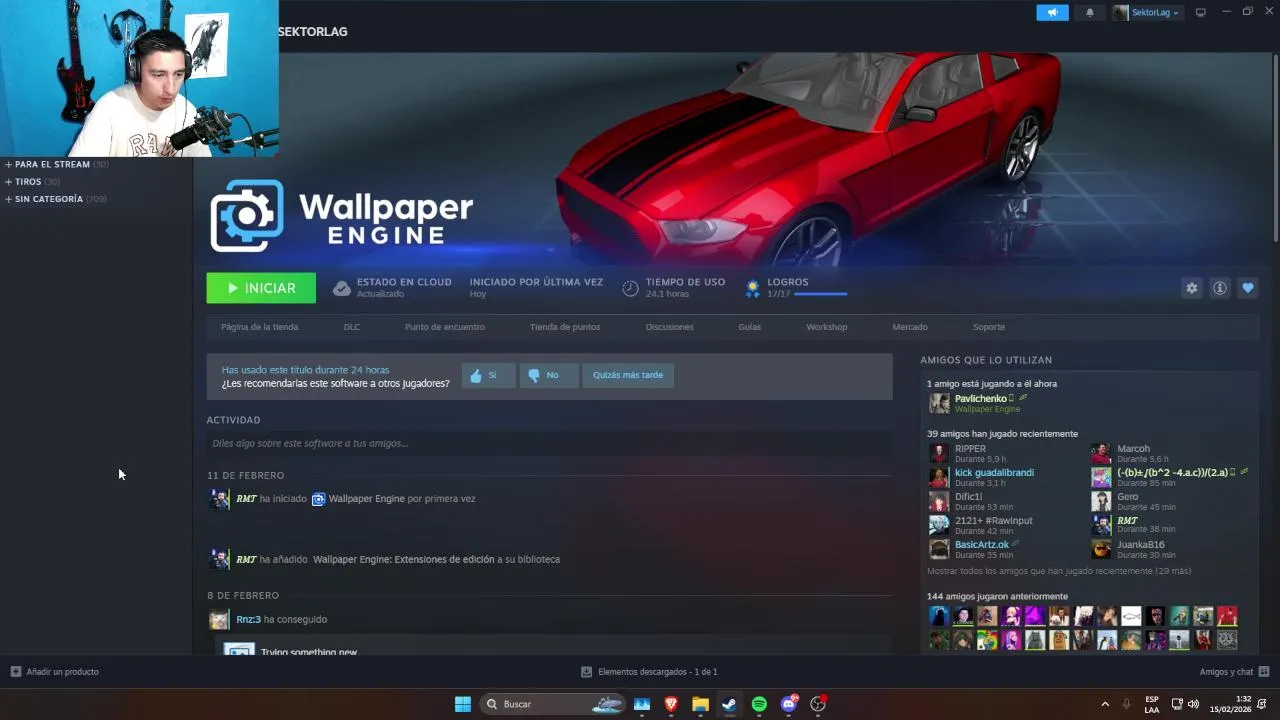Open File Explorer from taskbar
1280x720 pixels.
700,704
